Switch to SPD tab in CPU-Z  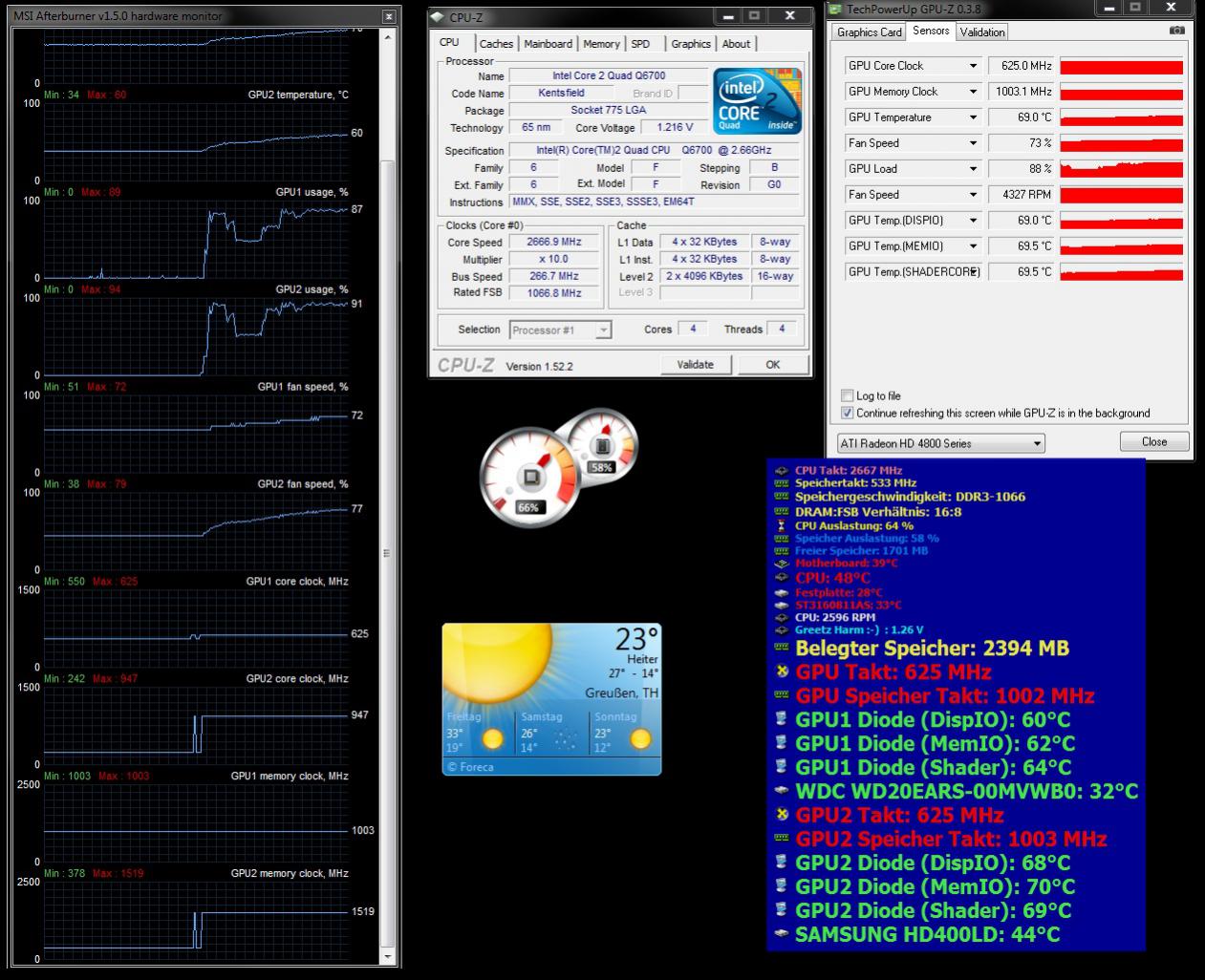[640, 44]
